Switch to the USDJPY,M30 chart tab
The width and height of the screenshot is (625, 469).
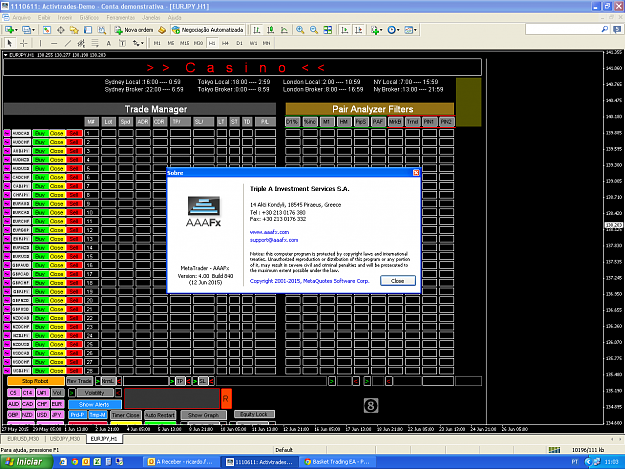pyautogui.click(x=65, y=439)
